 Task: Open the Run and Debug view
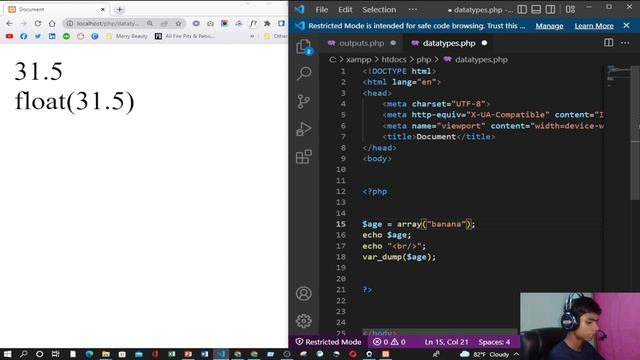pyautogui.click(x=304, y=129)
